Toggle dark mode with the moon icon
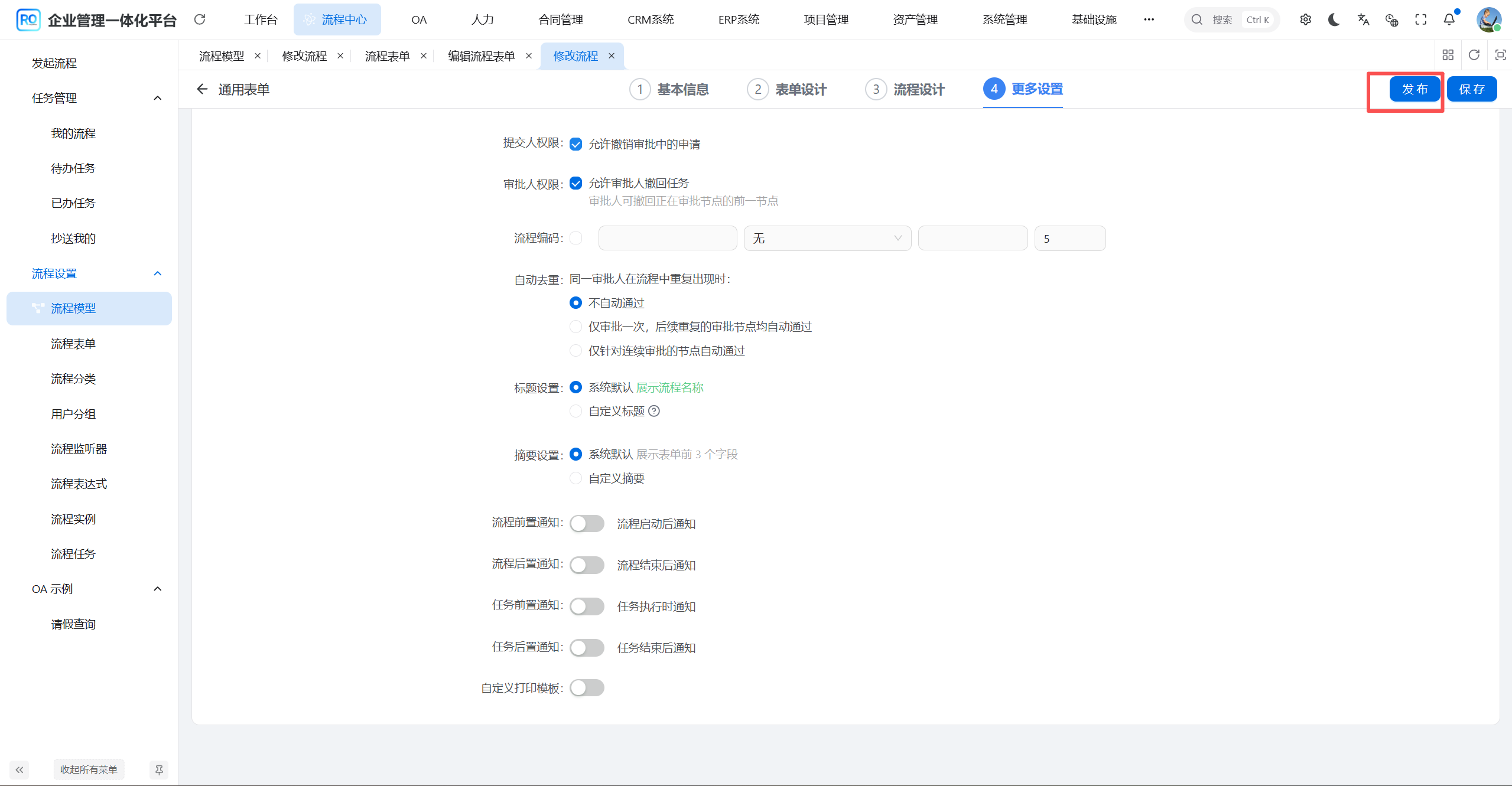The image size is (1512, 786). [1334, 19]
